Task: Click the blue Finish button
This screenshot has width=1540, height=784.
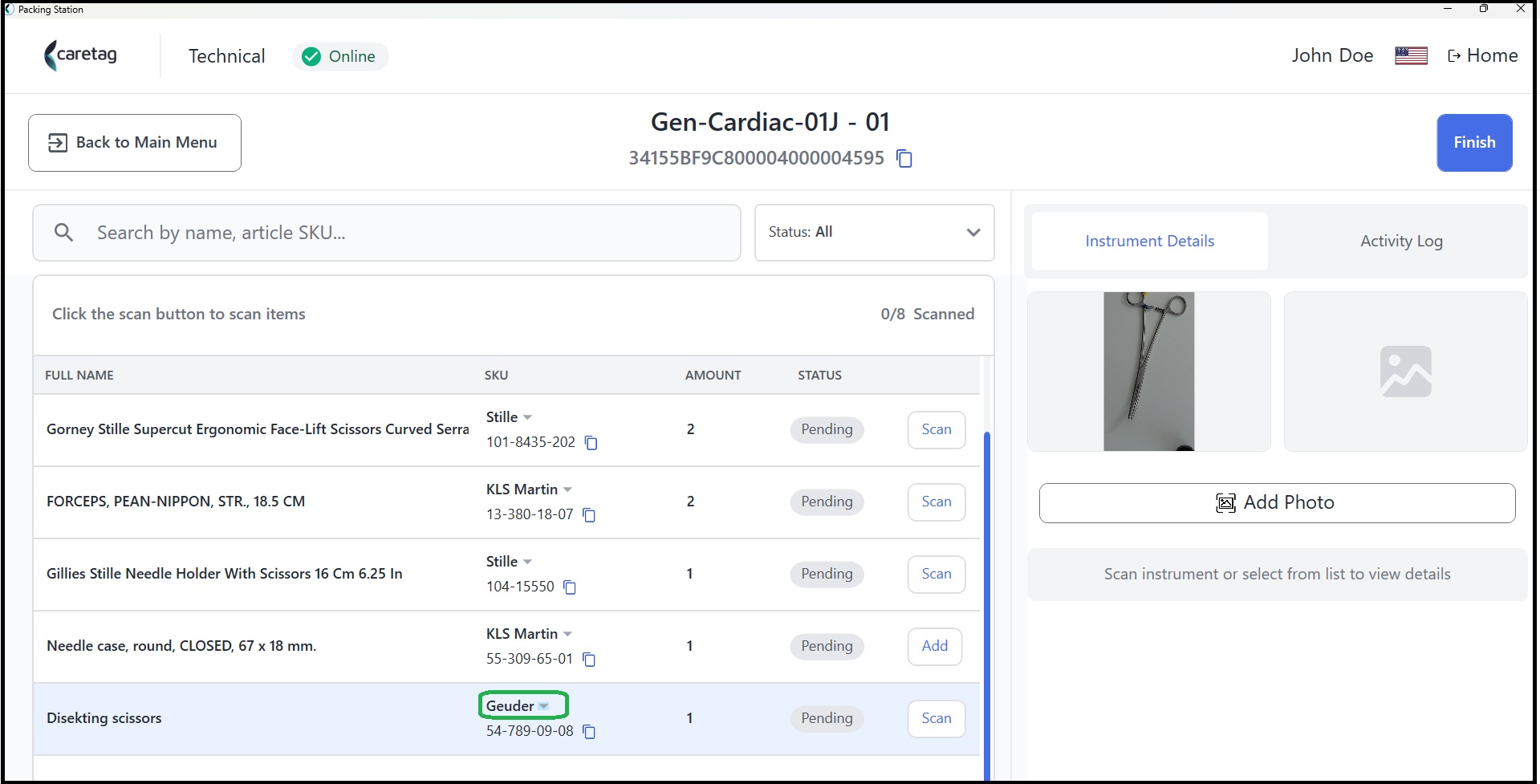Action: point(1474,143)
